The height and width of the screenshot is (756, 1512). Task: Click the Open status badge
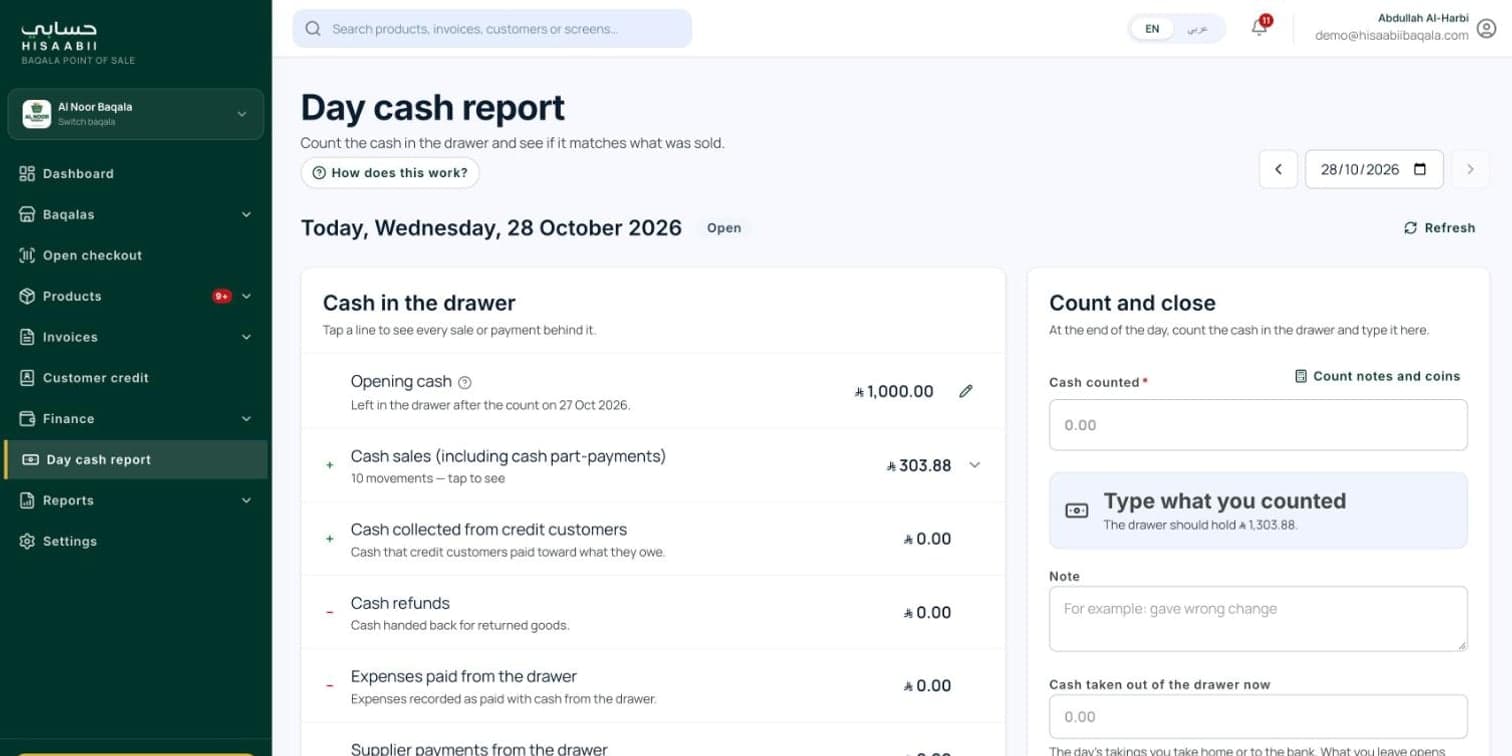pos(724,228)
